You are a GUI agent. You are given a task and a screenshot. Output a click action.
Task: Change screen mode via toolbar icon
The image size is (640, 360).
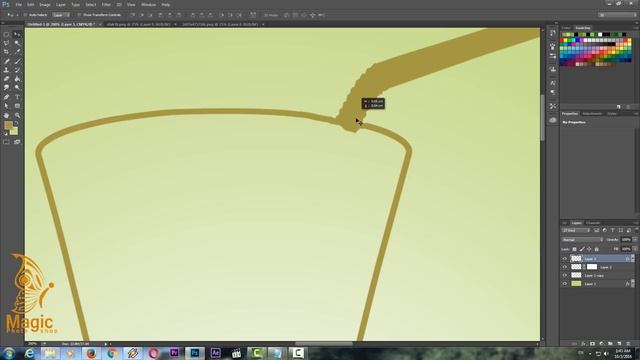(17, 142)
